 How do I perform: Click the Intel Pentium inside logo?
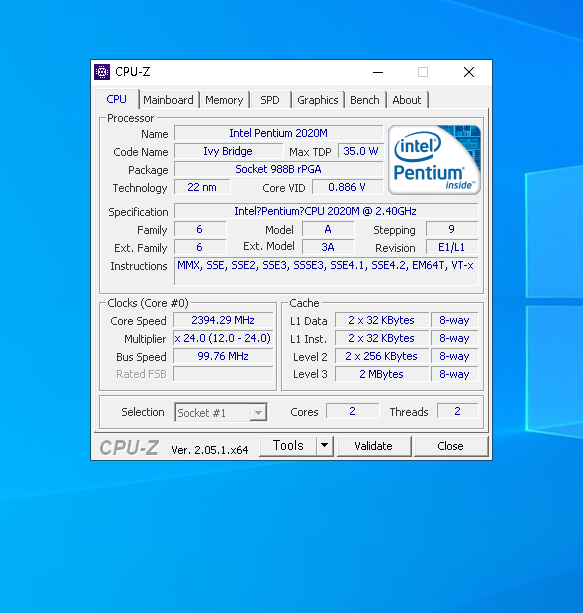[x=434, y=160]
